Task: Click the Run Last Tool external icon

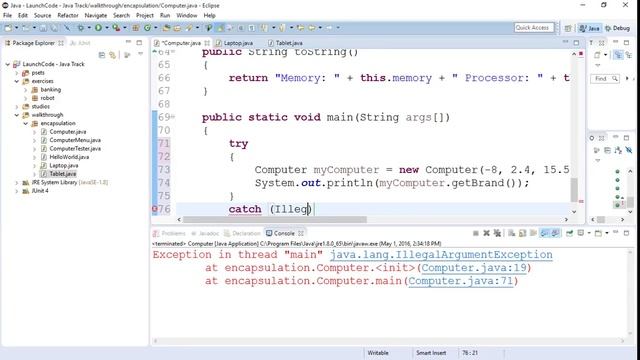Action: tap(116, 28)
